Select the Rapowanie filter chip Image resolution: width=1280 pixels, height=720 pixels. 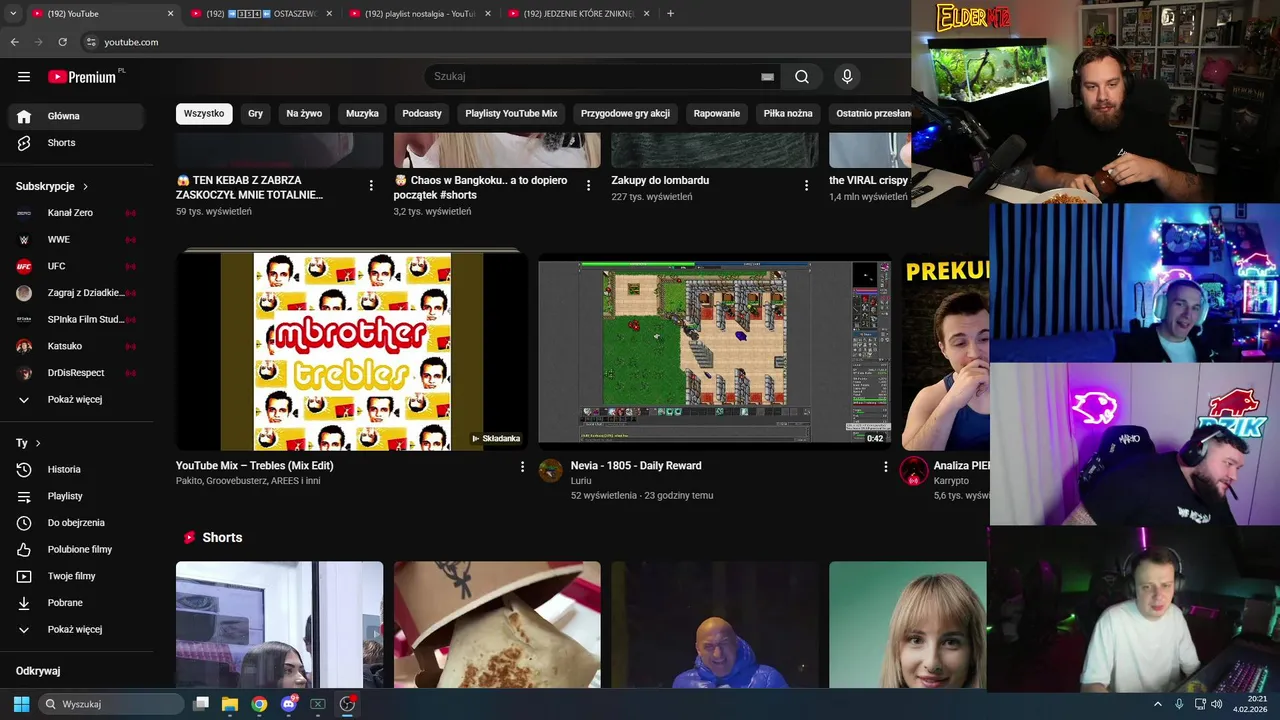717,114
